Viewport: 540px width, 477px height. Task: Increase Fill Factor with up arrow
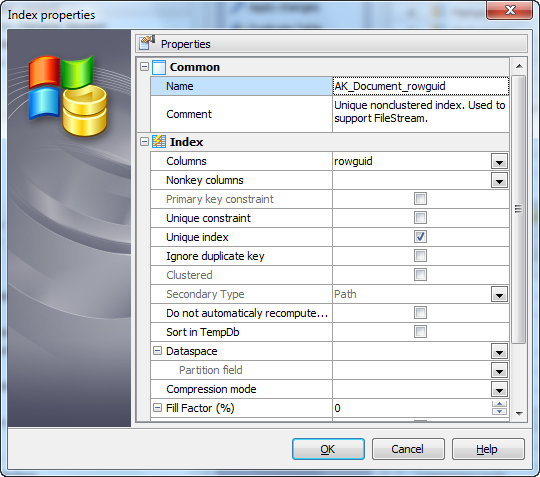click(x=499, y=404)
